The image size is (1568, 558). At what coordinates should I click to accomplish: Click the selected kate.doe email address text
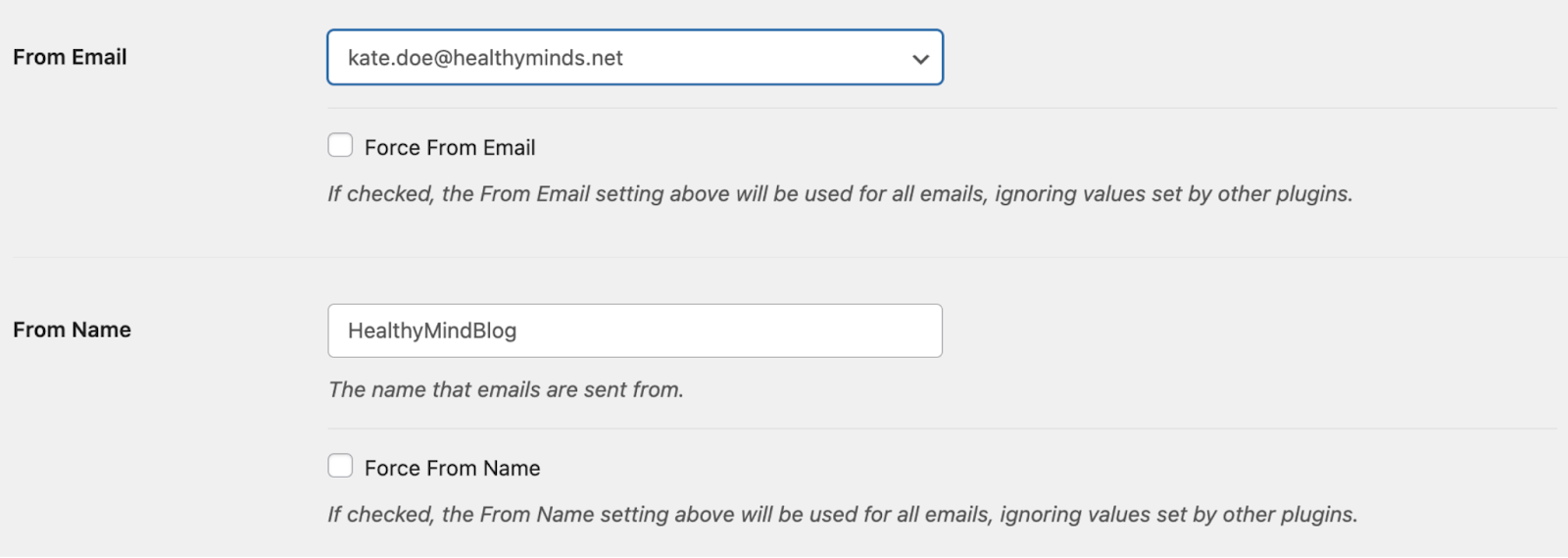click(x=485, y=59)
